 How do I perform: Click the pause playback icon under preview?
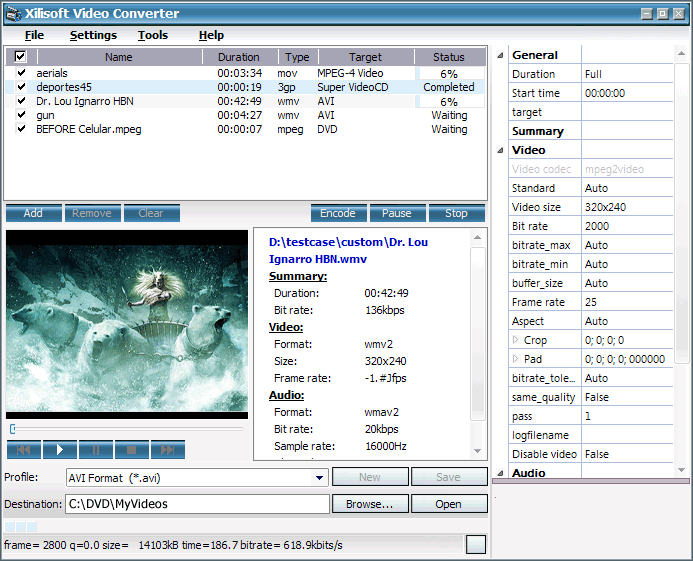(x=96, y=450)
